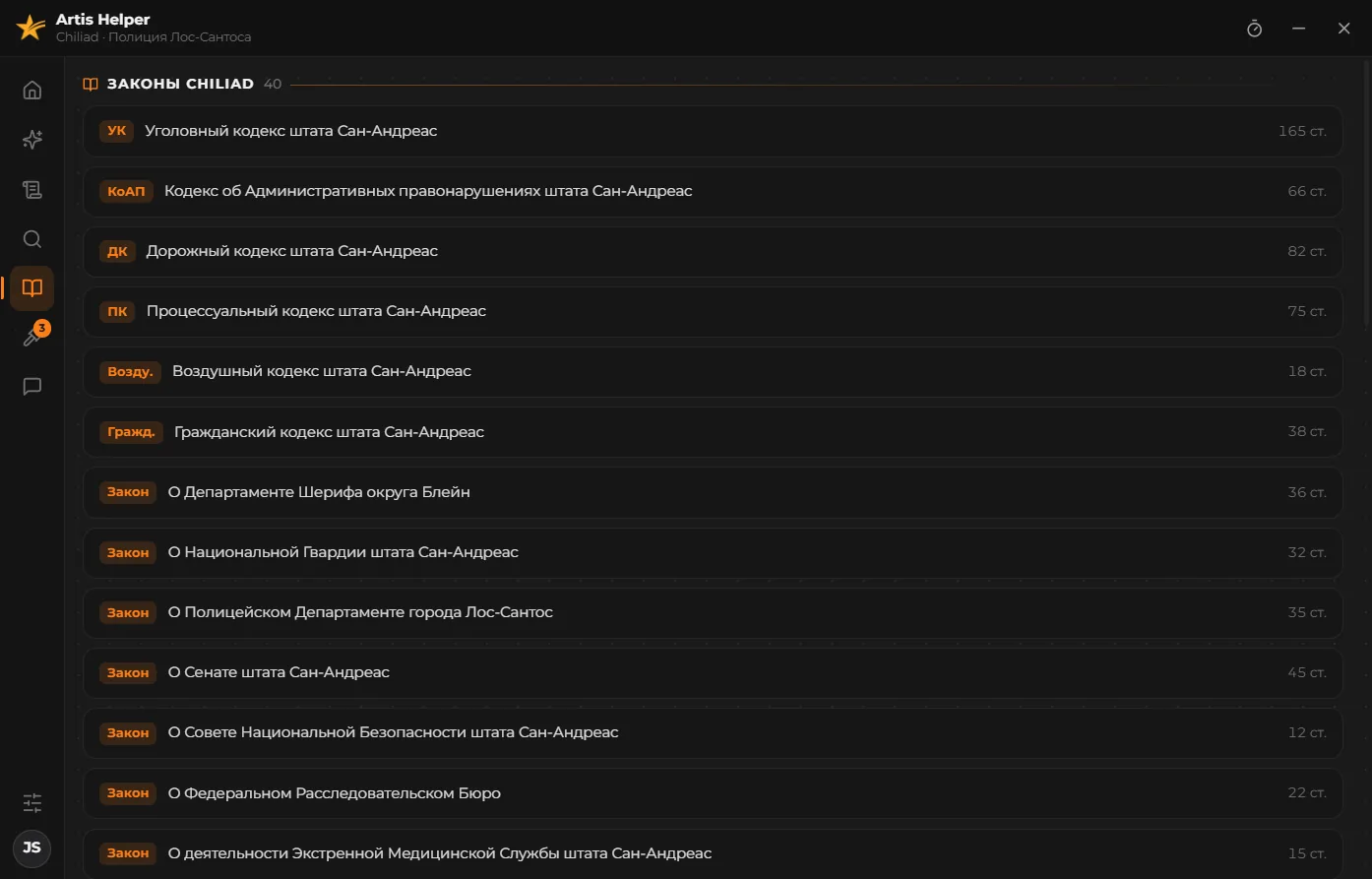Open Процессуальный кодекс штата Сан-Андреас
This screenshot has height=879, width=1372.
[x=713, y=311]
